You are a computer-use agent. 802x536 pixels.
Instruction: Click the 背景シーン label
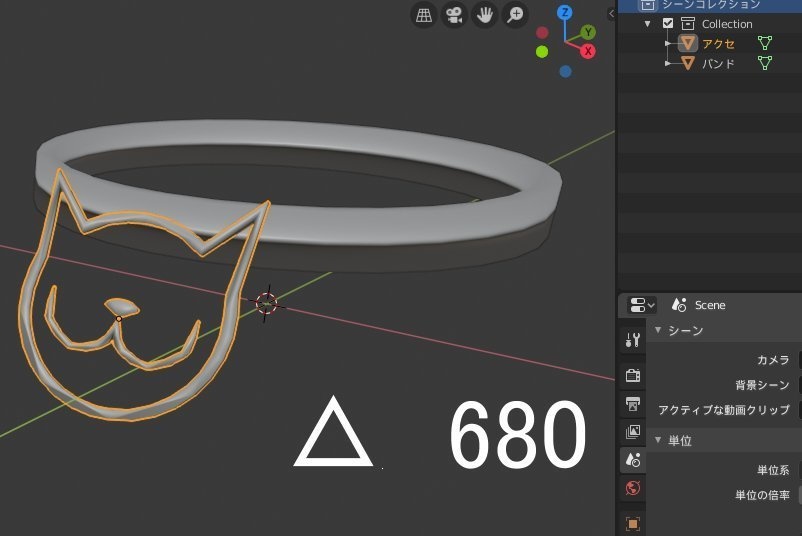point(762,385)
